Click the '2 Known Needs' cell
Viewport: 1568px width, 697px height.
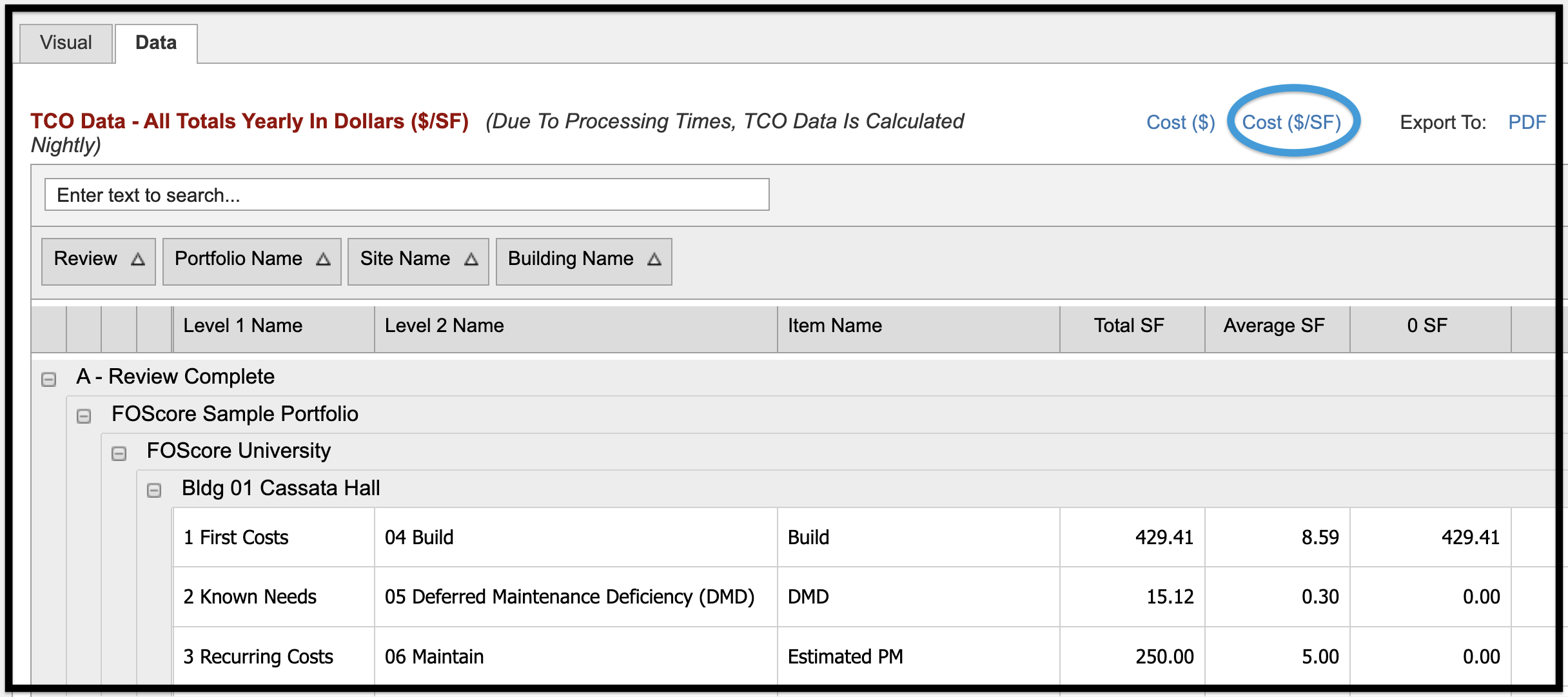[x=273, y=597]
